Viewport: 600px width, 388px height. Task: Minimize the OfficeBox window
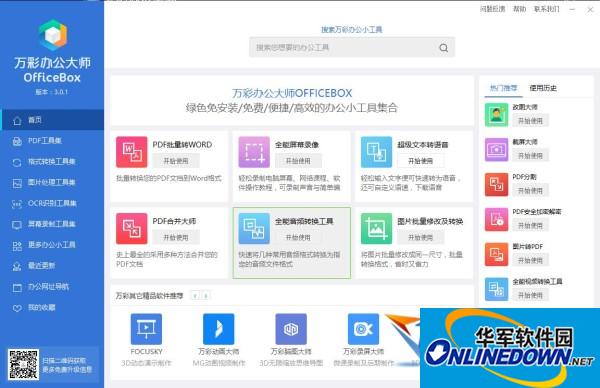(572, 9)
